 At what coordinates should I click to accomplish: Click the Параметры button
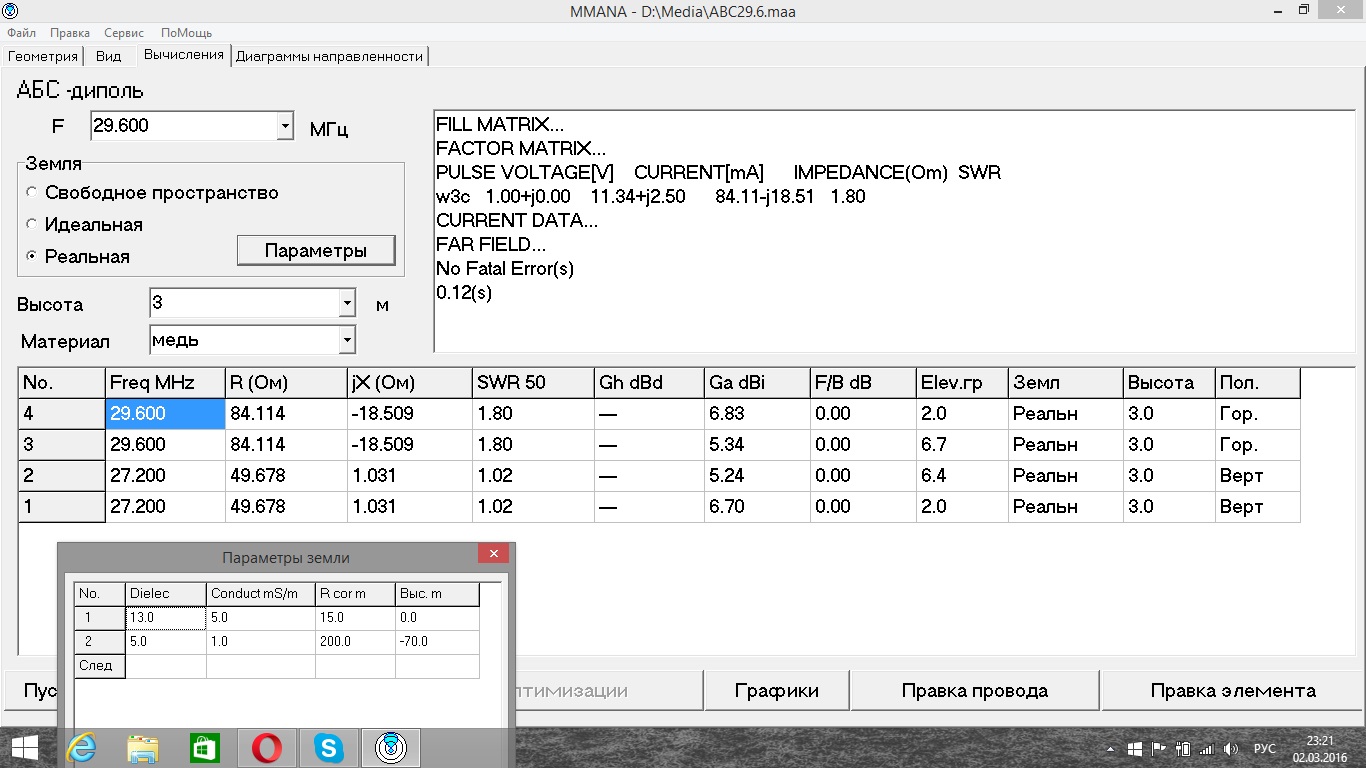pyautogui.click(x=316, y=251)
